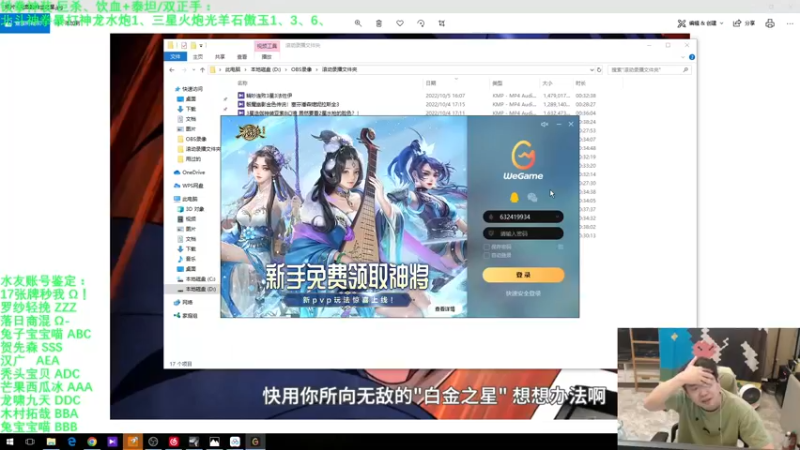Click the WeGame logo
The width and height of the screenshot is (800, 450).
click(523, 160)
